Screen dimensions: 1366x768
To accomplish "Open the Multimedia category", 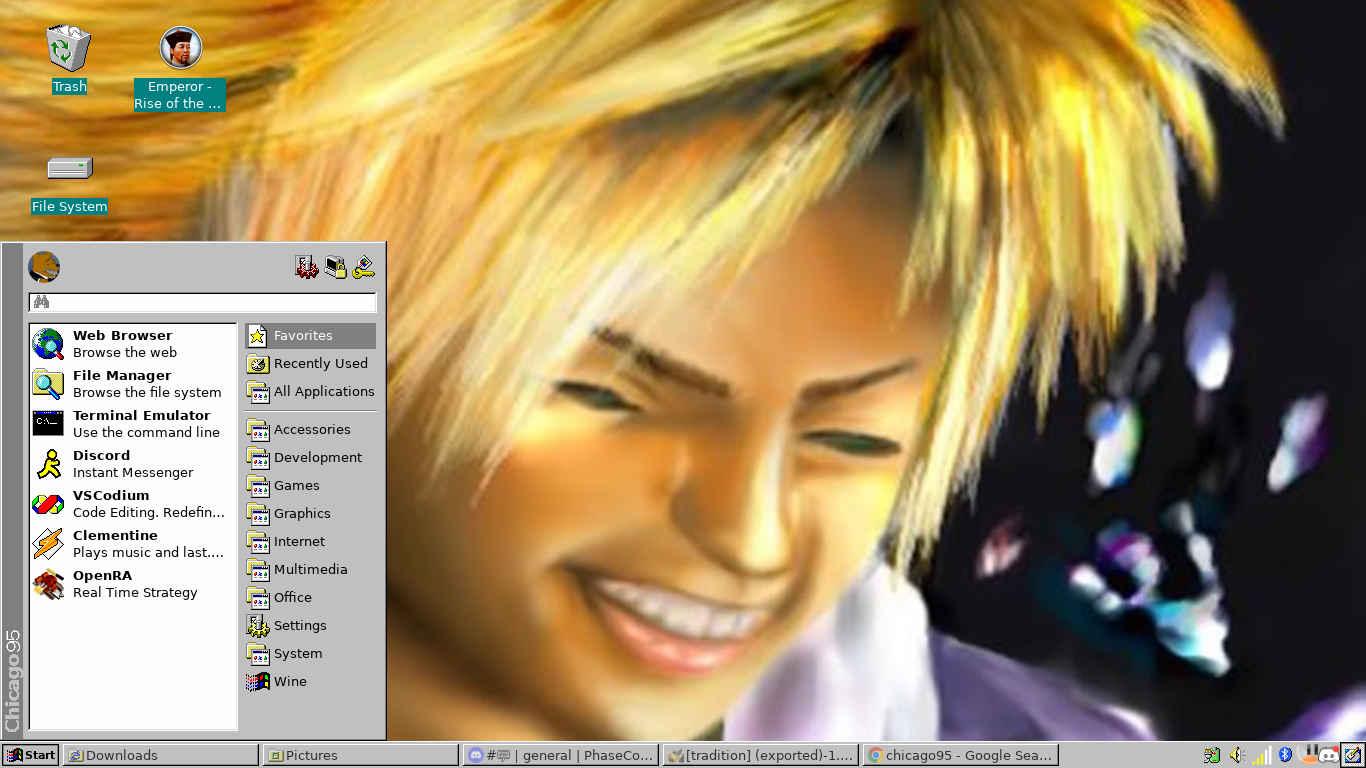I will pyautogui.click(x=311, y=570).
